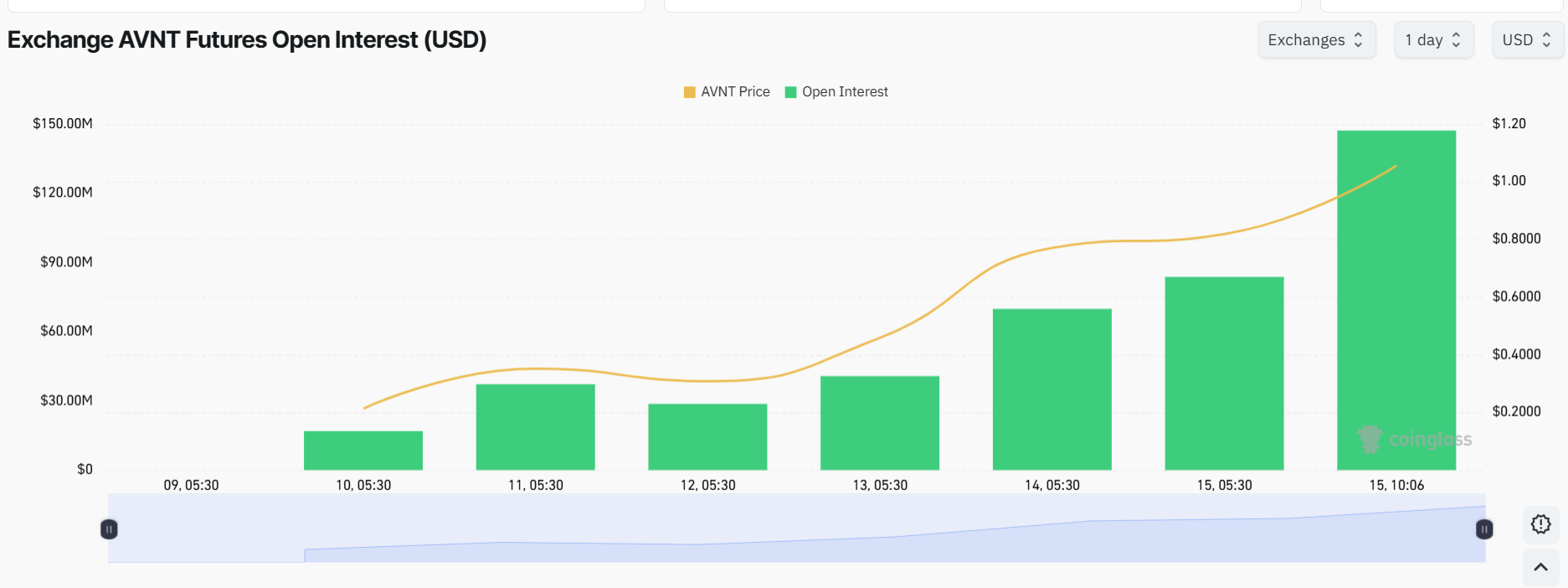The image size is (1568, 588).
Task: Click the scroll-to-top chevron arrow button
Action: tap(1540, 568)
